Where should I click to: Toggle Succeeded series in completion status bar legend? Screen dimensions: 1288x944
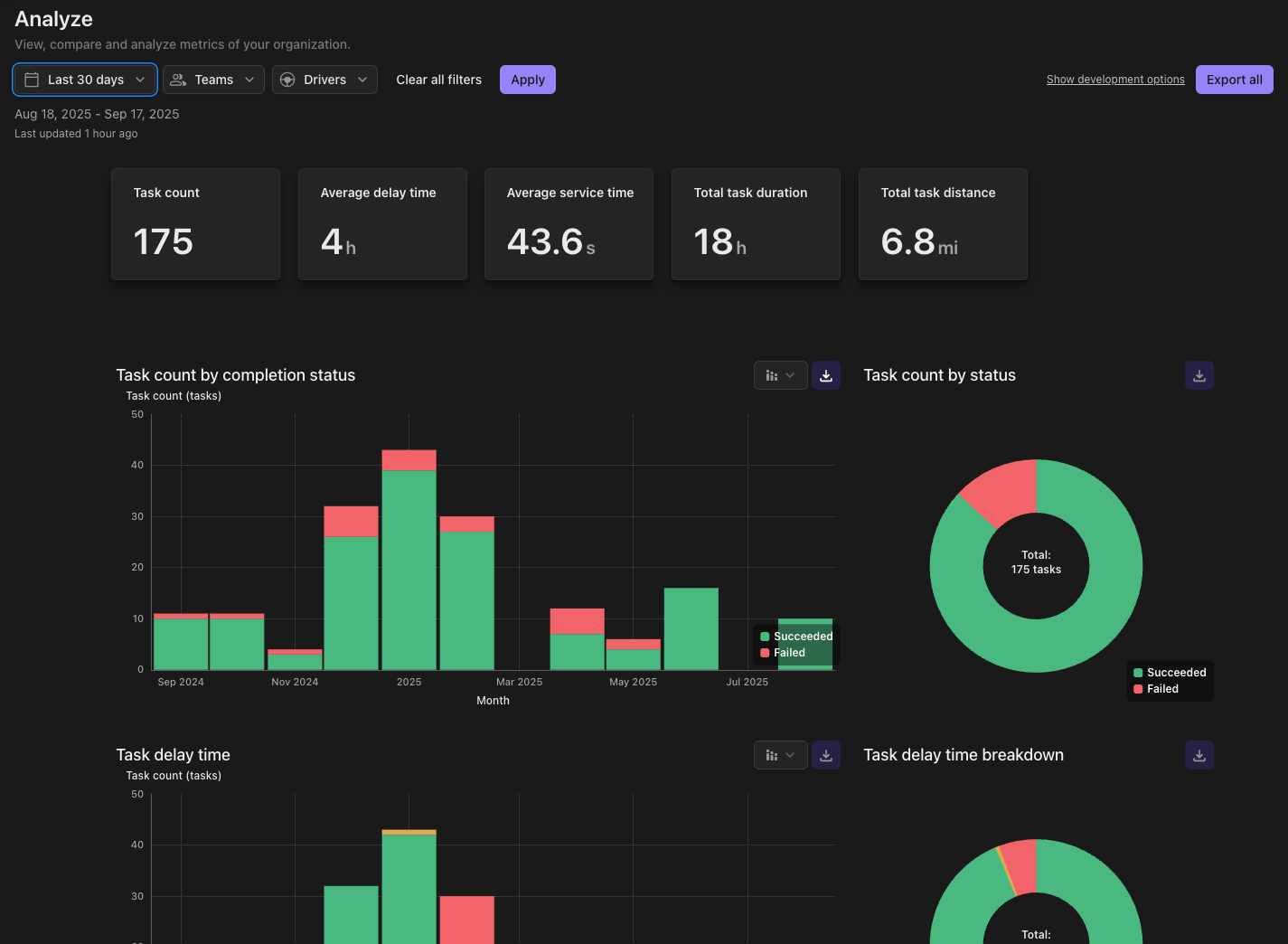(796, 637)
